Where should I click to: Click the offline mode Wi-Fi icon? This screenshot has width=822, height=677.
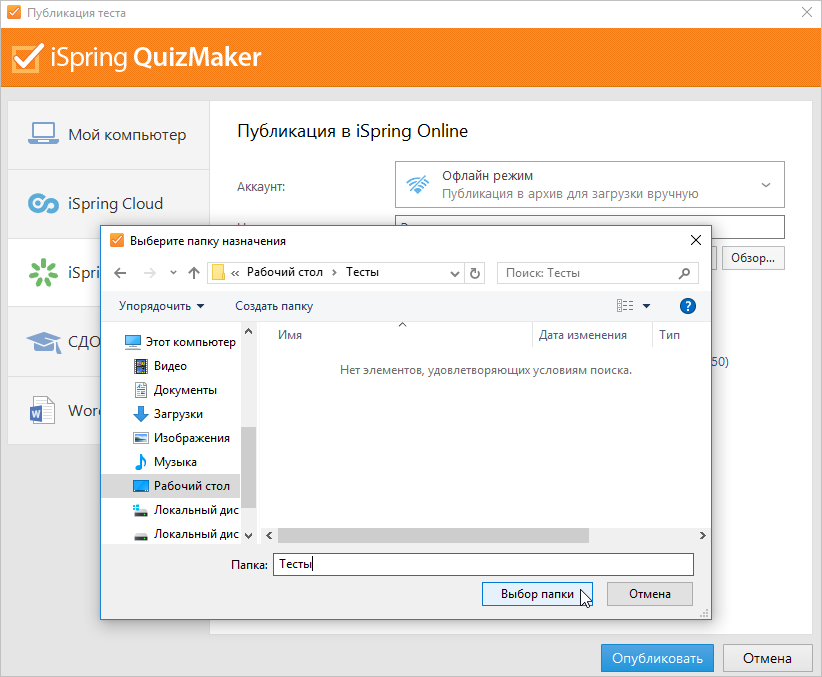417,185
